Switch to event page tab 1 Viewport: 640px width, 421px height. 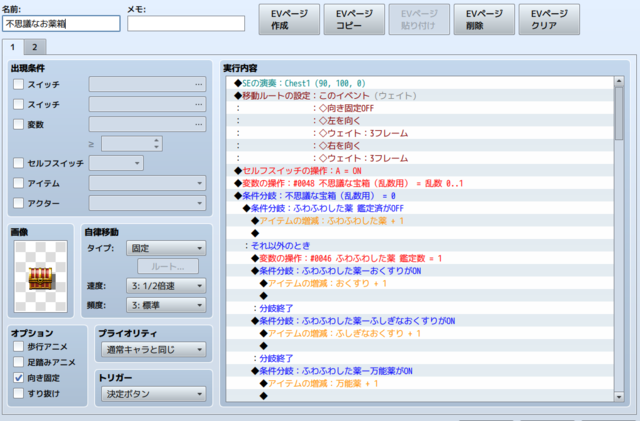(13, 47)
